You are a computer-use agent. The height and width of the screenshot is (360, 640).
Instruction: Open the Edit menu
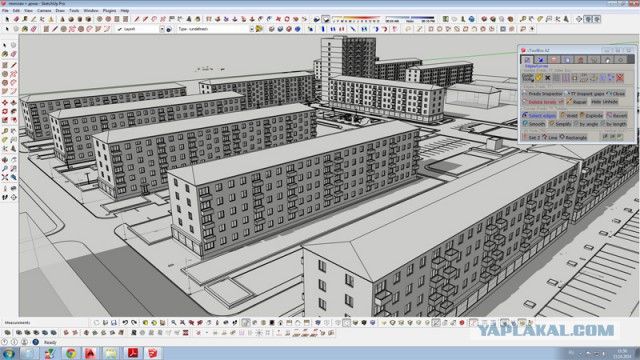tap(16, 11)
